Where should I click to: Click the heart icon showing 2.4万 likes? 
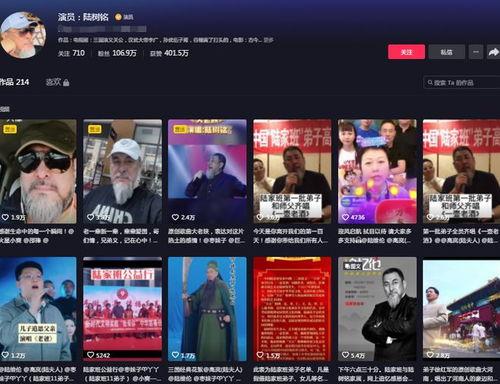pos(175,217)
